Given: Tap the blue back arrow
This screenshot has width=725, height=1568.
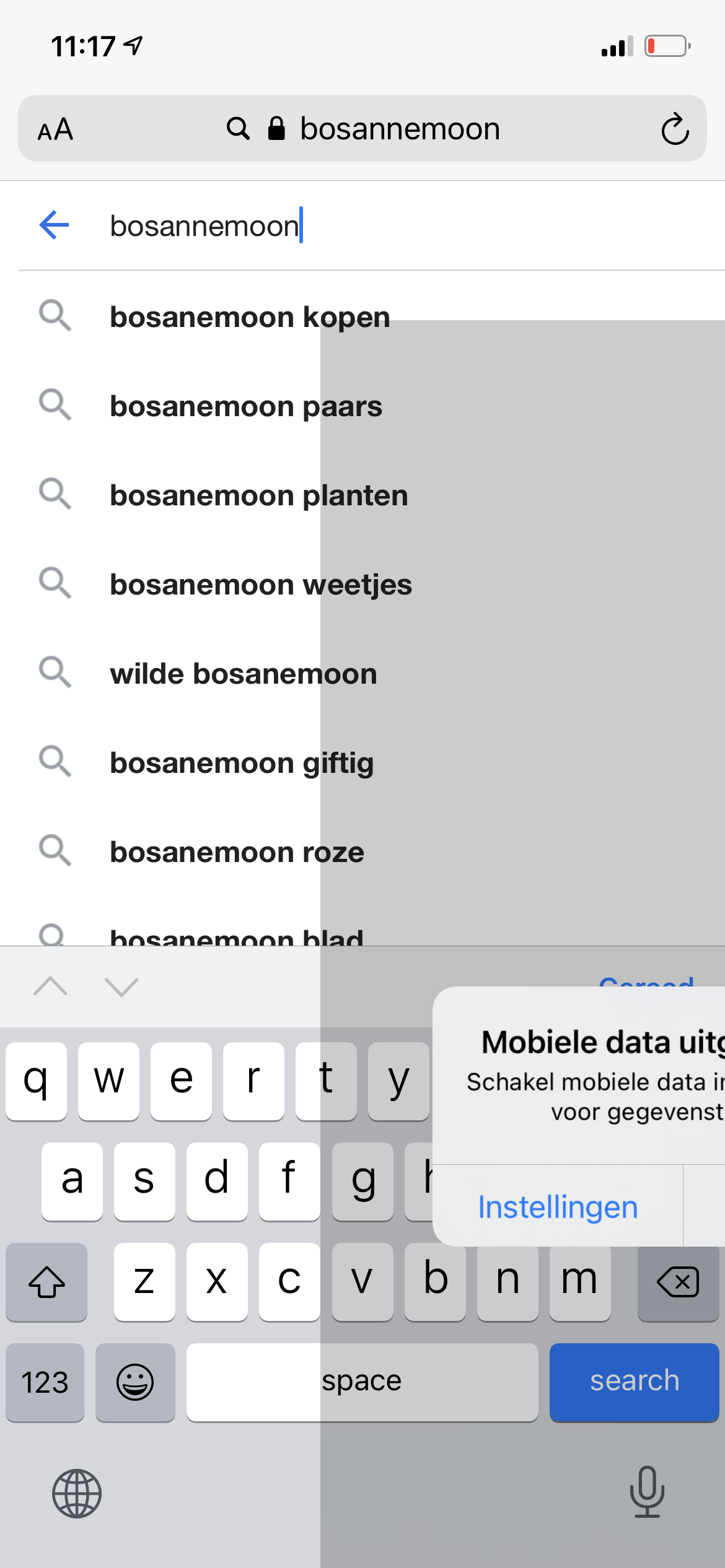Looking at the screenshot, I should click(54, 225).
